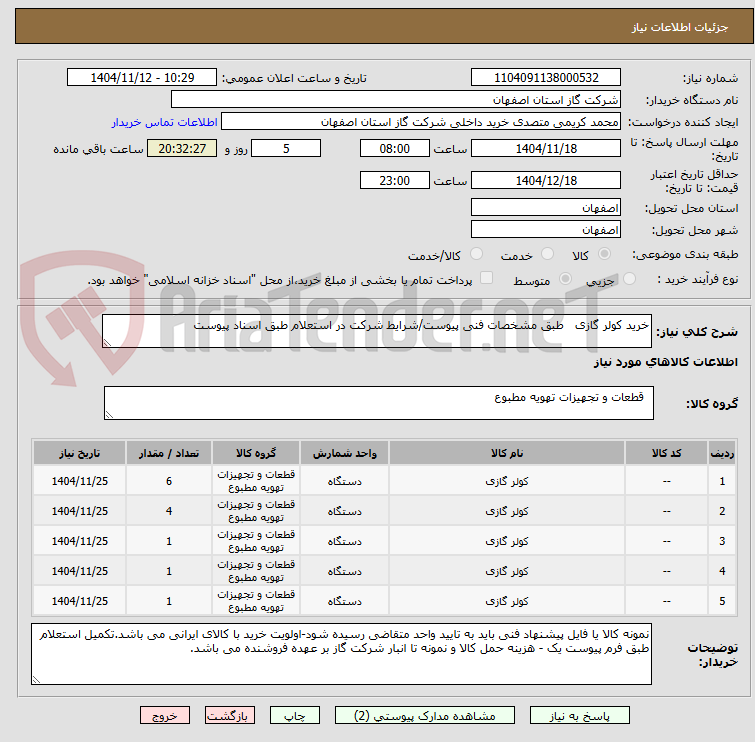
Task: Click the شهر محل تحویل field
Action: [x=546, y=229]
